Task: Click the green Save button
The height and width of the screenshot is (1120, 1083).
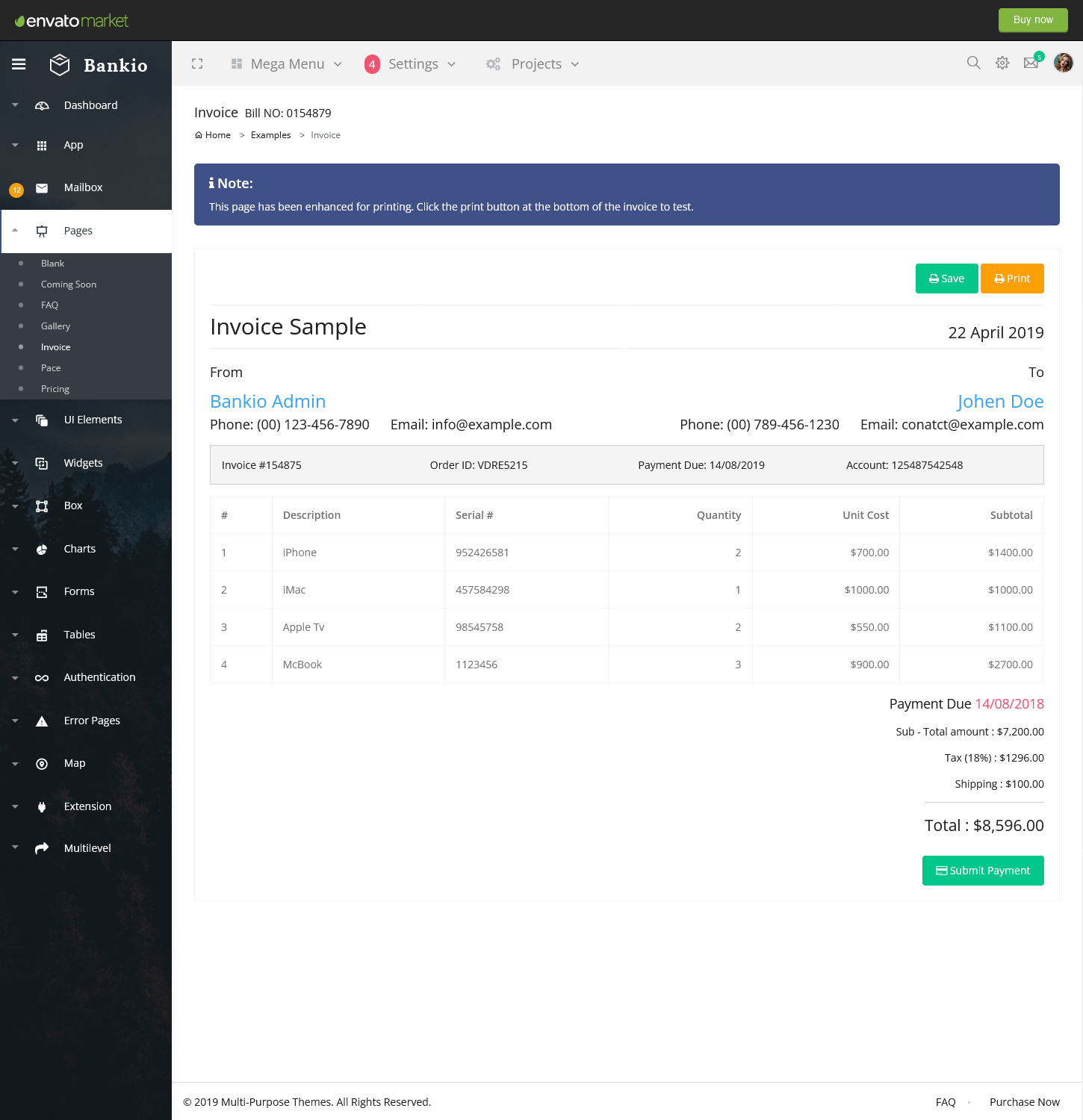Action: (x=946, y=279)
